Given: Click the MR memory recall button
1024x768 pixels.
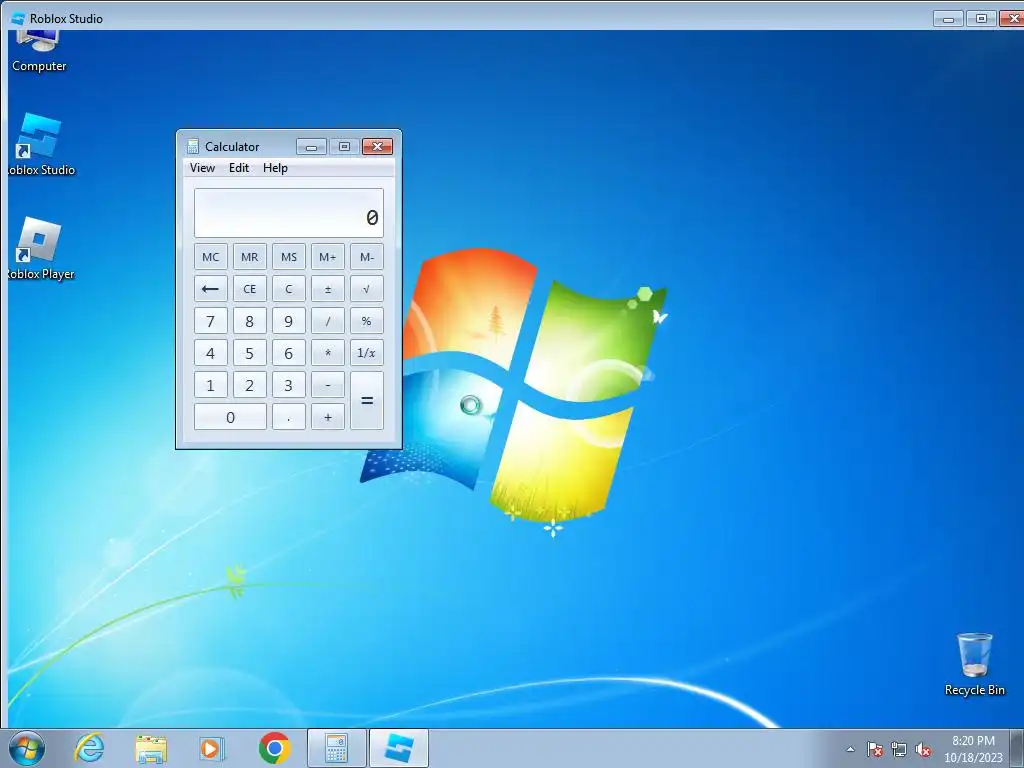Looking at the screenshot, I should click(249, 257).
